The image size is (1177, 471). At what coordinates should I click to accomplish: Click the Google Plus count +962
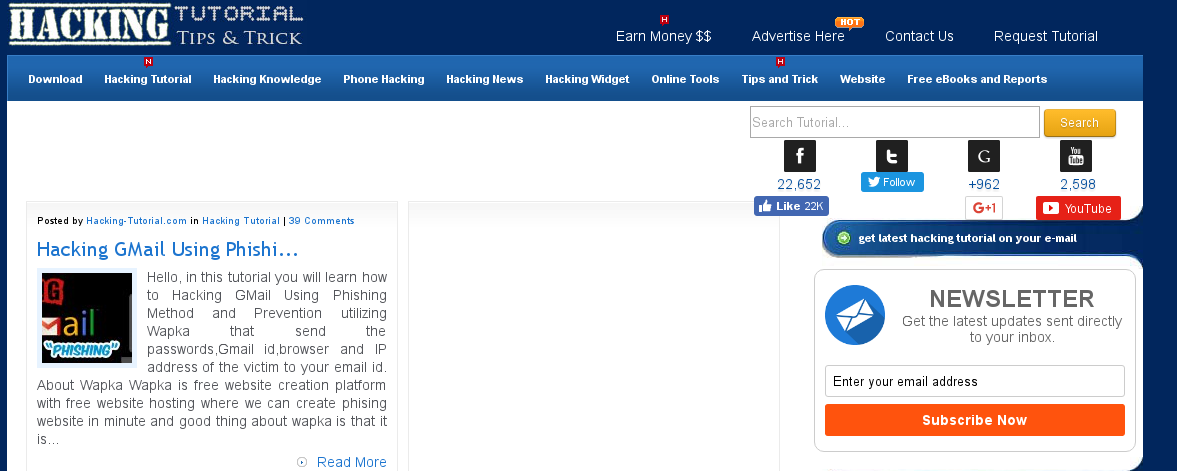(983, 184)
